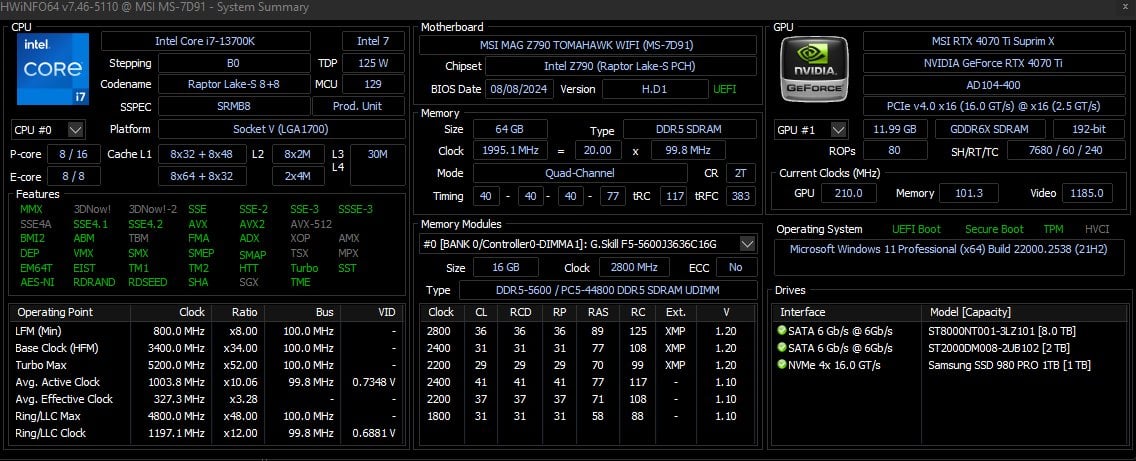Click the DDR5-5600 / PC5-44800 module type field
Viewport: 1136px width, 461px height.
(607, 290)
